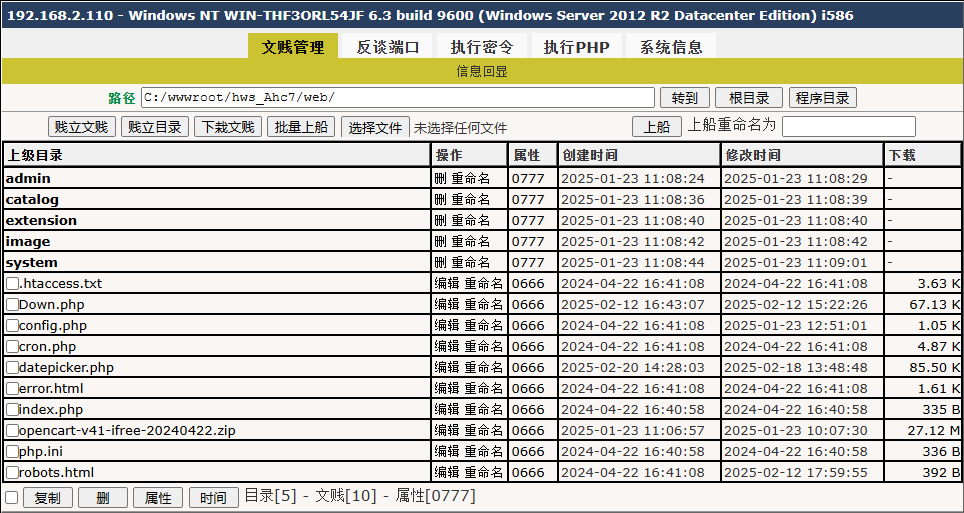
Task: Check the php.ini checkbox
Action: coord(12,451)
